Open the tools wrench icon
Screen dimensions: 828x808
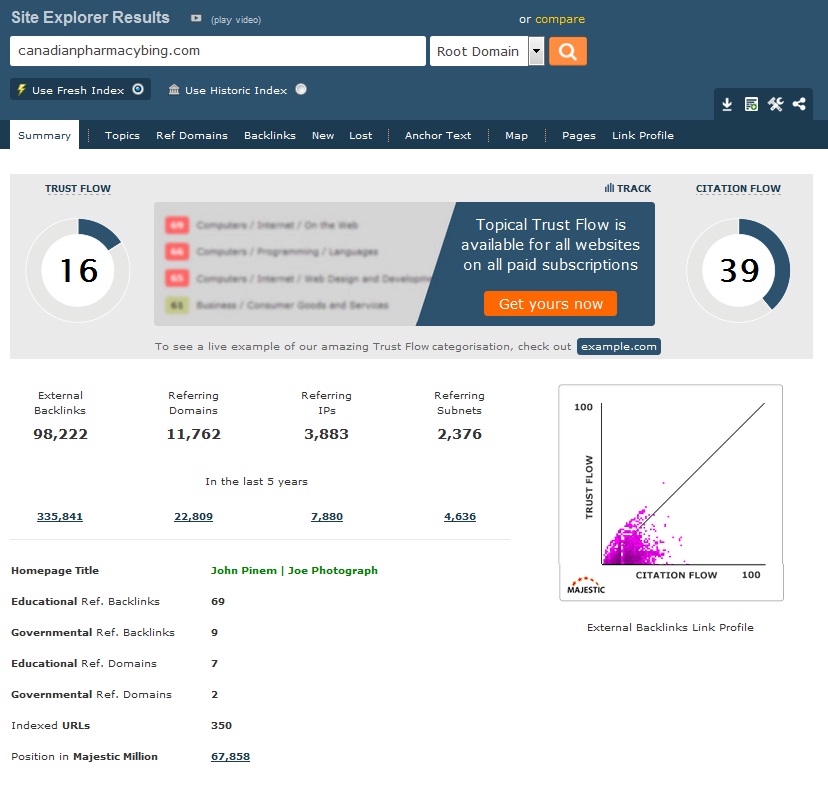click(775, 104)
